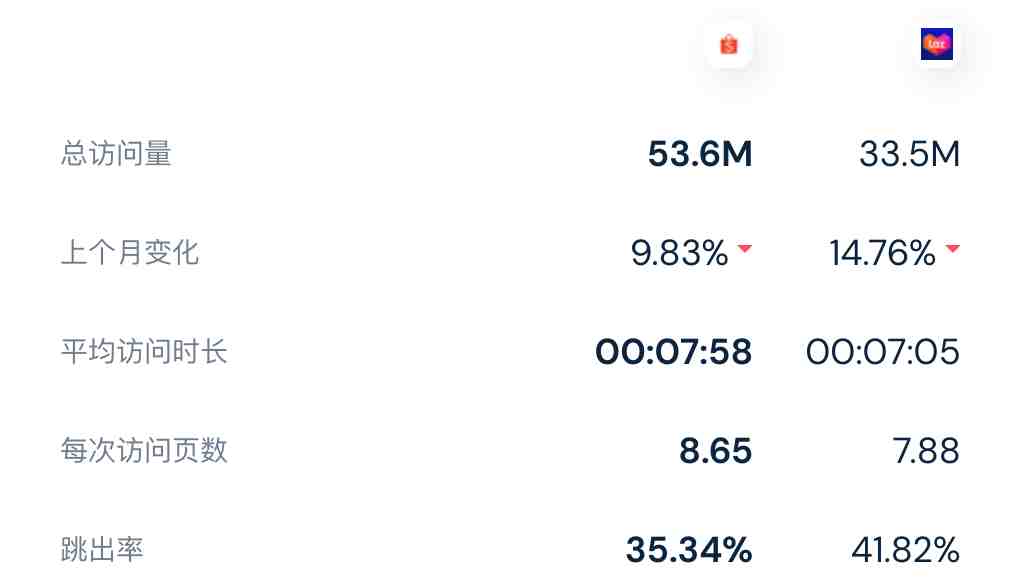Click the 9.83% monthly change value
Viewport: 1028px width, 584px height.
(679, 253)
